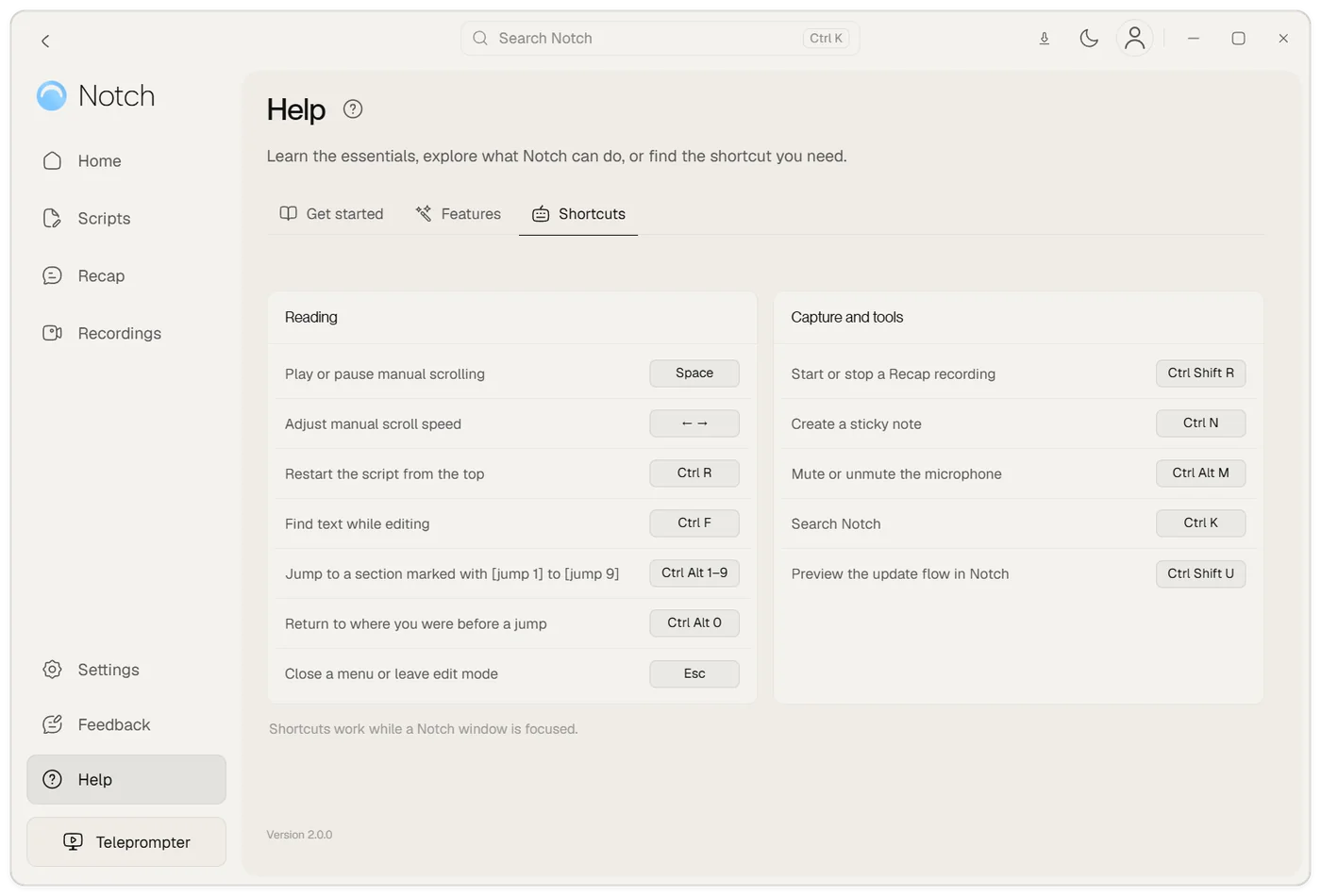Click the Space shortcut key badge
Viewport: 1321px width, 896px height.
[694, 373]
